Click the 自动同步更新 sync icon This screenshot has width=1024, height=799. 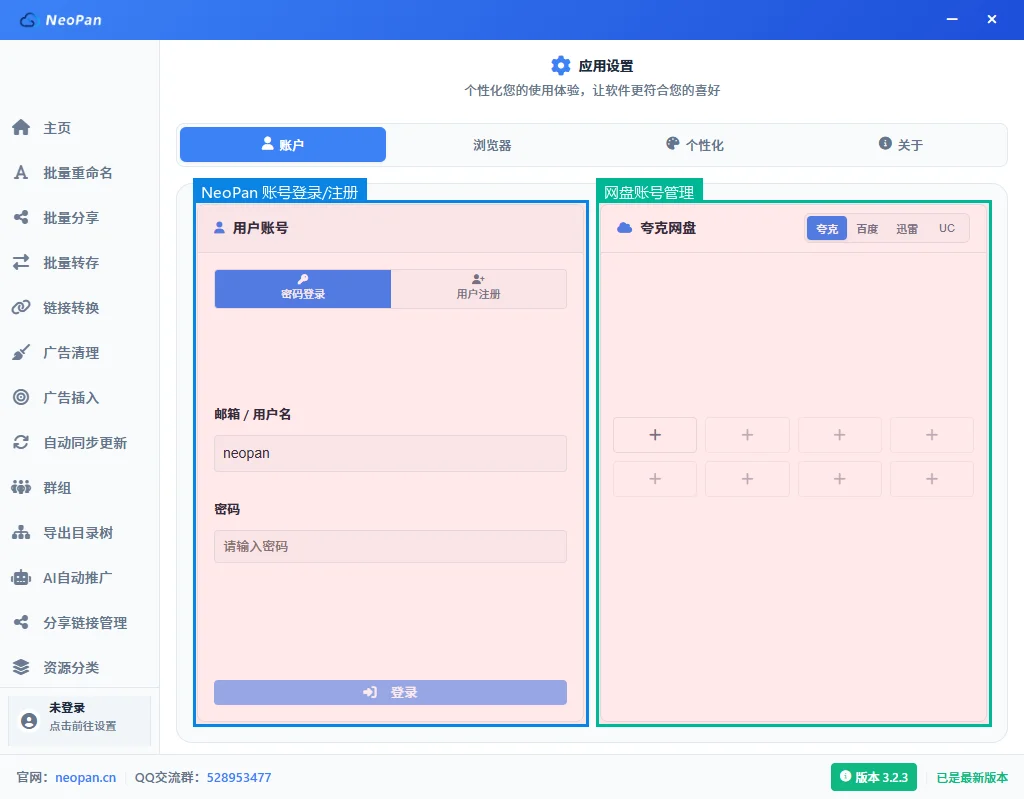click(21, 442)
